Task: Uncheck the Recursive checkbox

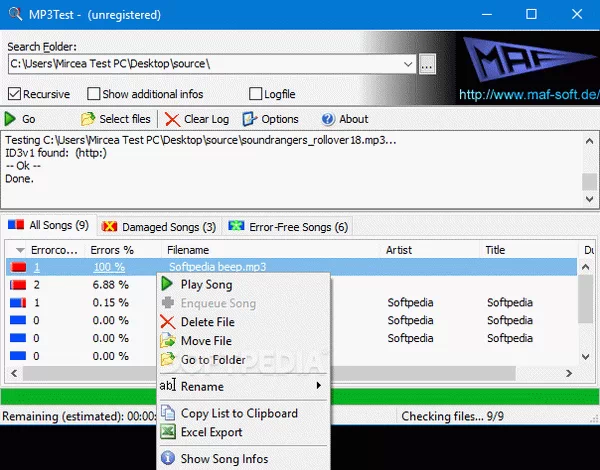Action: (13, 94)
